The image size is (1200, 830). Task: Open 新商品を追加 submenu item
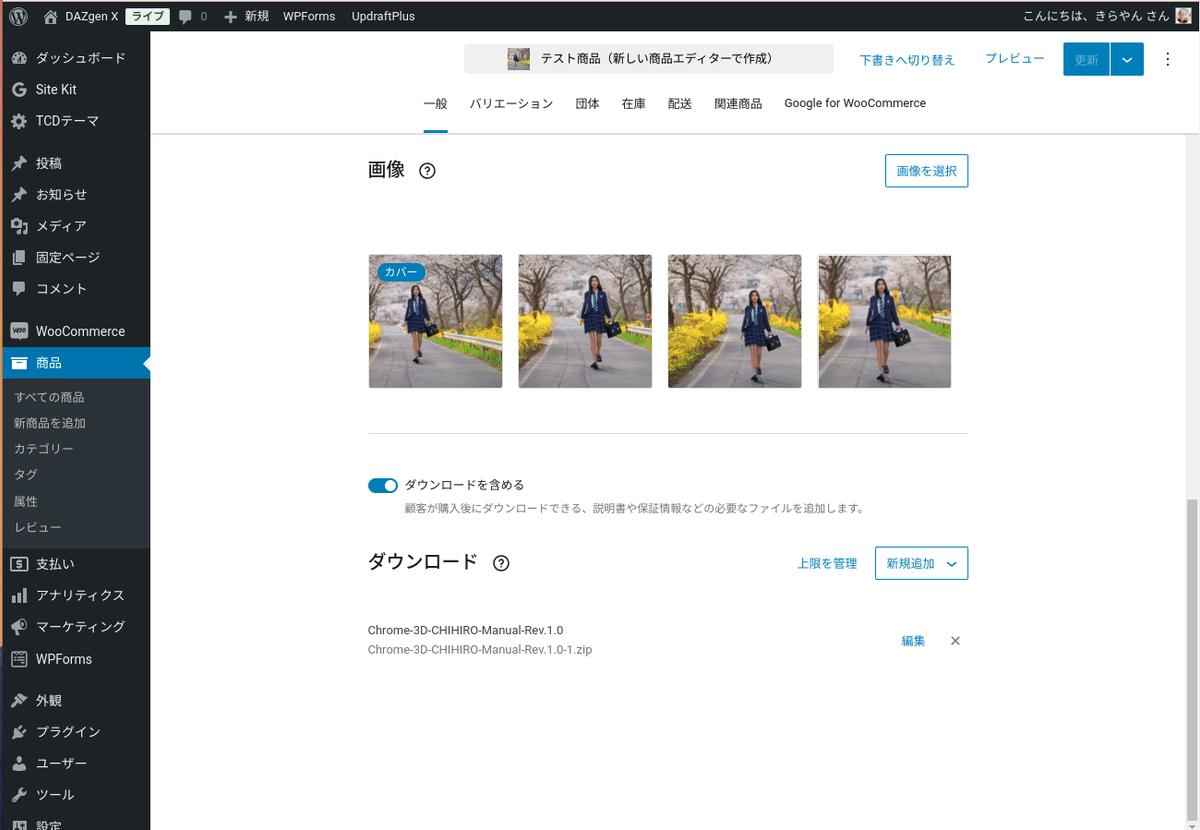pos(50,423)
